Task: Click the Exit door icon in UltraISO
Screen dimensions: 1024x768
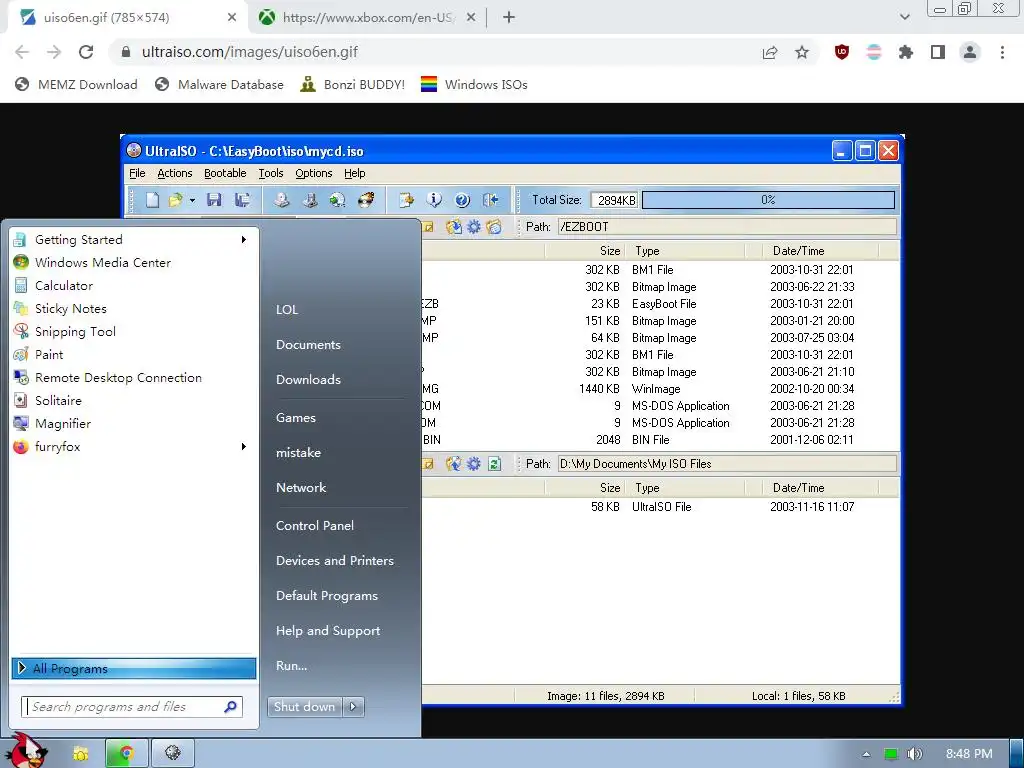Action: (x=490, y=200)
